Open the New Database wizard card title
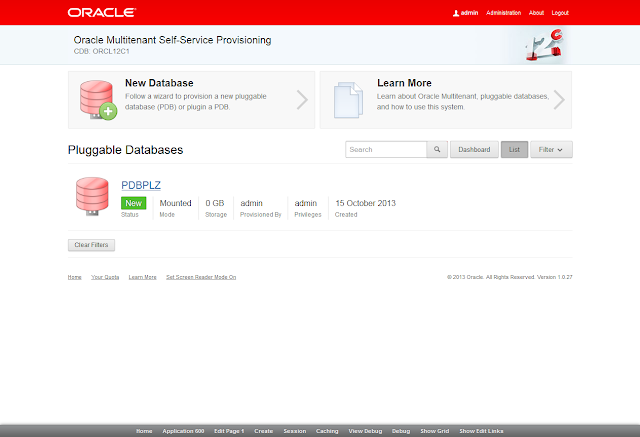 [x=159, y=83]
